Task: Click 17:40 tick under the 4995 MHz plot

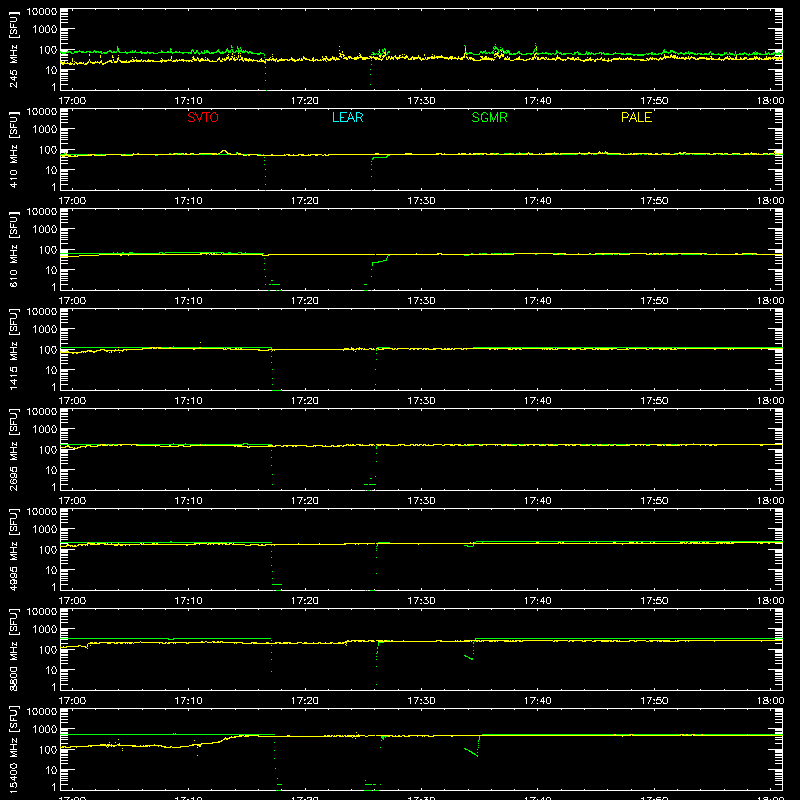Action: (x=538, y=601)
